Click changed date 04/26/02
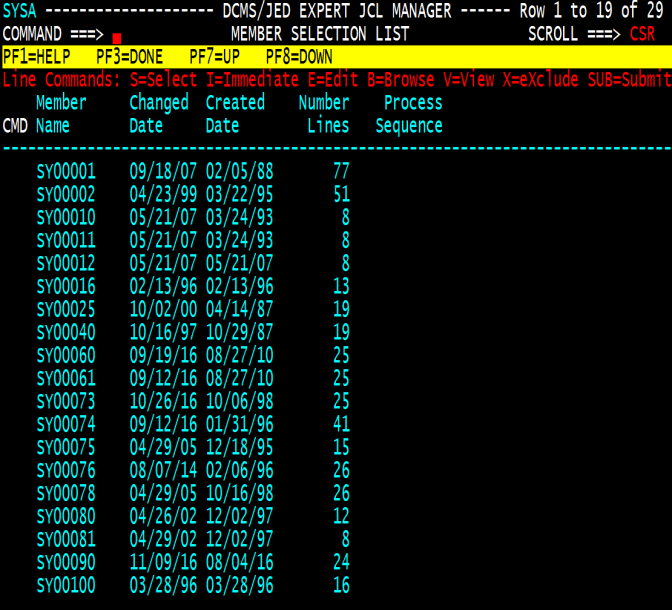672x610 pixels. [163, 517]
